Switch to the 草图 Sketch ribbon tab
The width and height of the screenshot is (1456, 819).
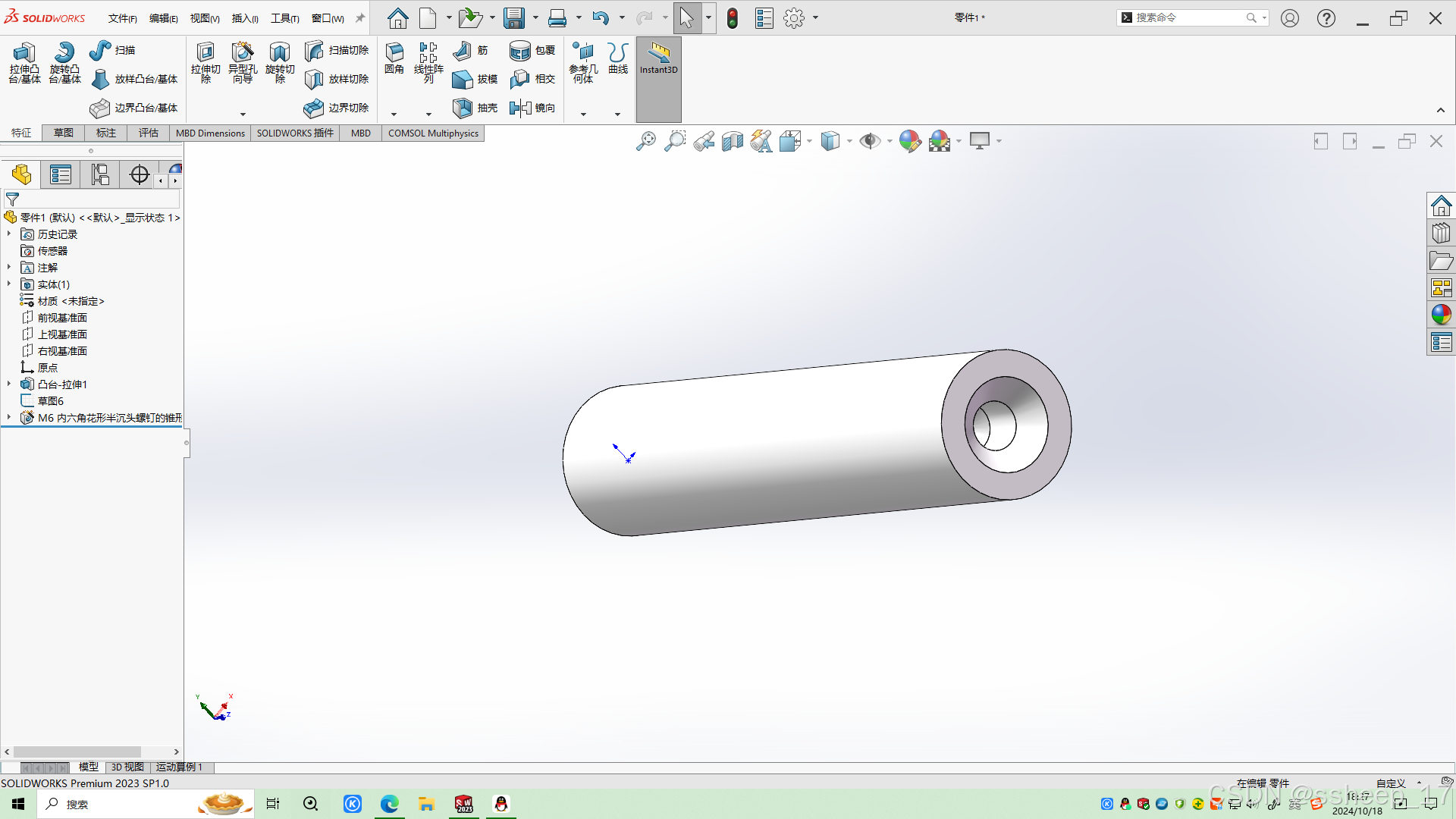[x=64, y=133]
